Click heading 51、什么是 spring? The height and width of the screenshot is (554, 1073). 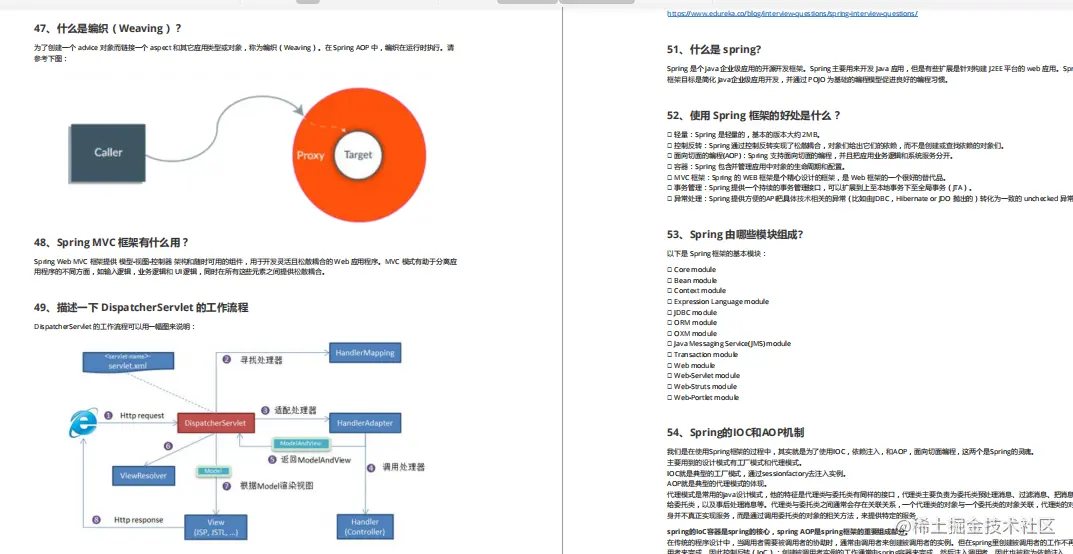pos(714,49)
